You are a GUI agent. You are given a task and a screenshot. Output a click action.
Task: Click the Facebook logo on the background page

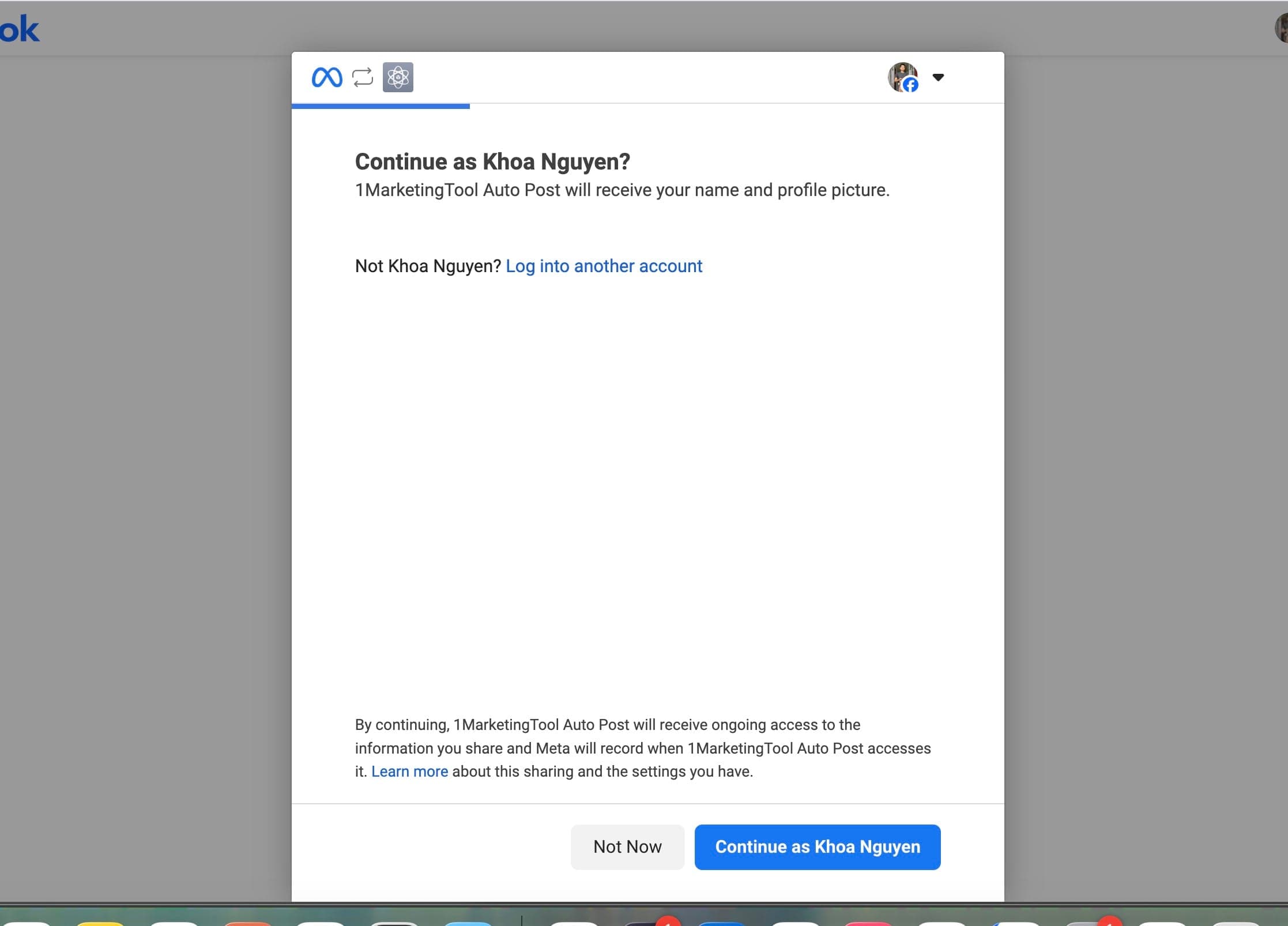point(20,29)
